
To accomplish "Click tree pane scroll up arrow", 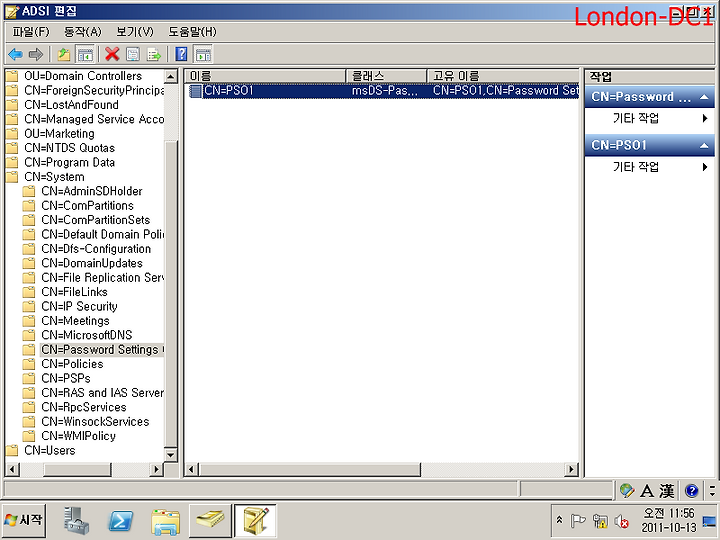I will [x=171, y=76].
